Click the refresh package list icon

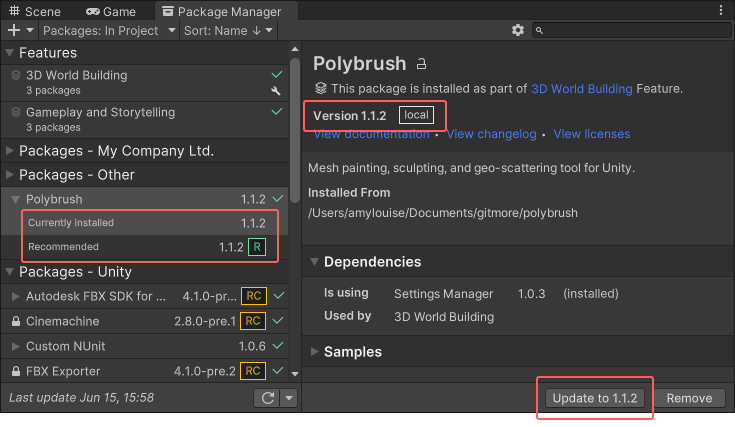coord(267,398)
